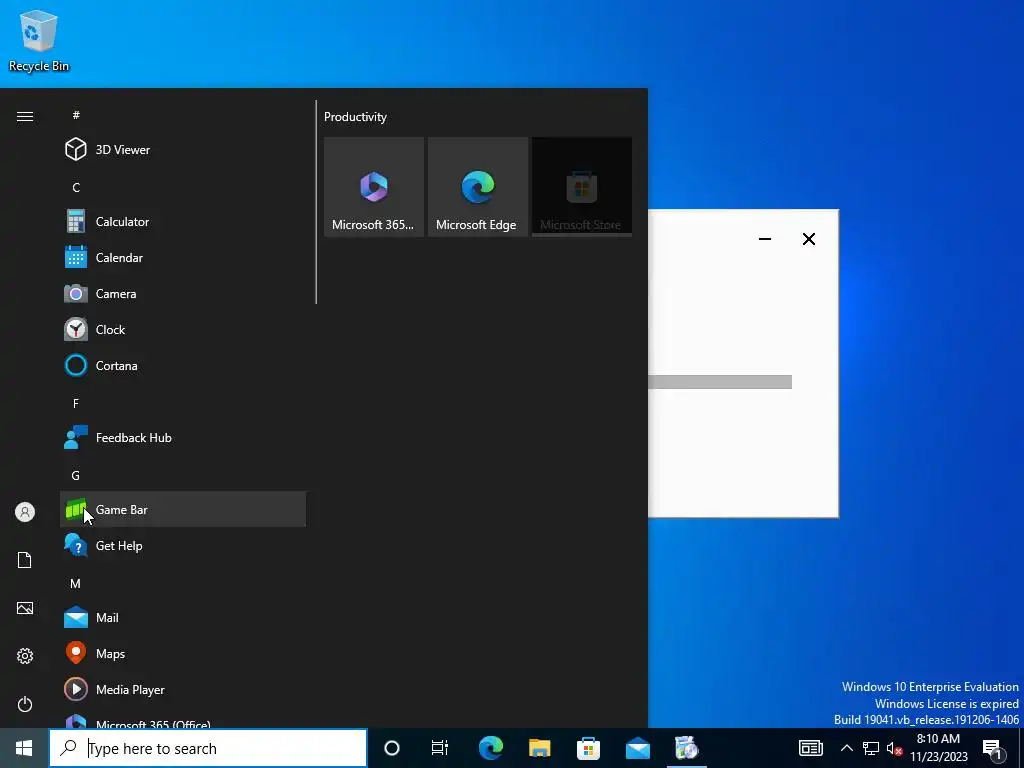Open the clock and date flyout
The width and height of the screenshot is (1024, 768).
[x=938, y=748]
